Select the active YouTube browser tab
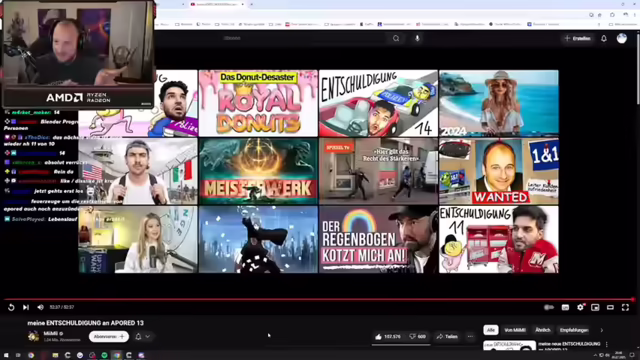The width and height of the screenshot is (640, 360). tap(216, 4)
